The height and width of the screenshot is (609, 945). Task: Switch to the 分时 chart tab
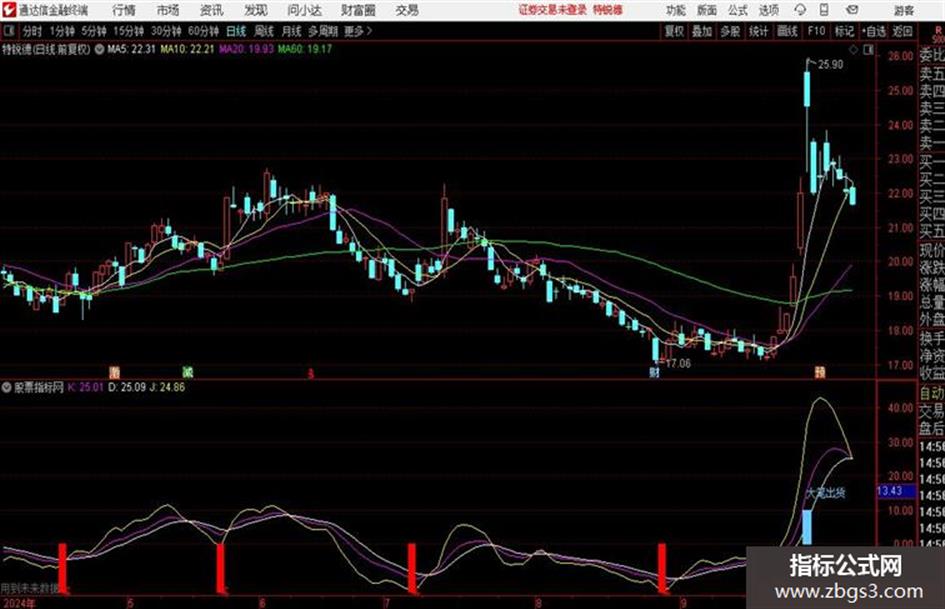32,31
